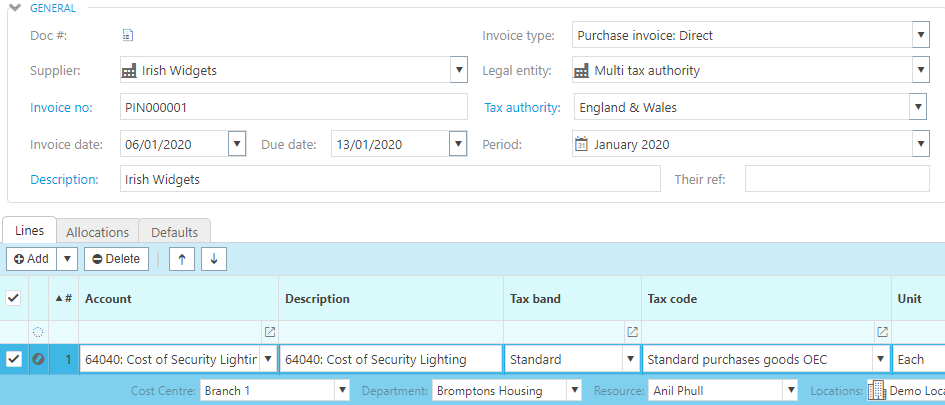Open the Tax code column filter popup icon
945x405 pixels.
[x=882, y=331]
